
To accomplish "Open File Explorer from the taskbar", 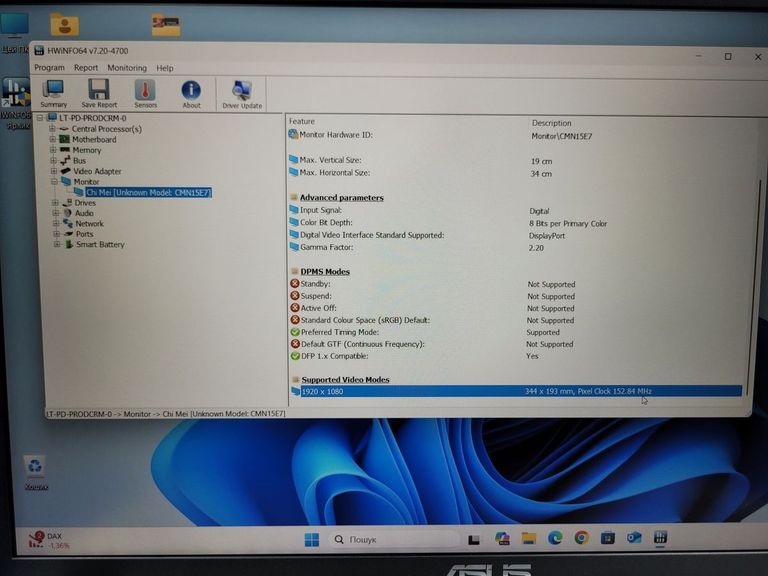I will (528, 539).
